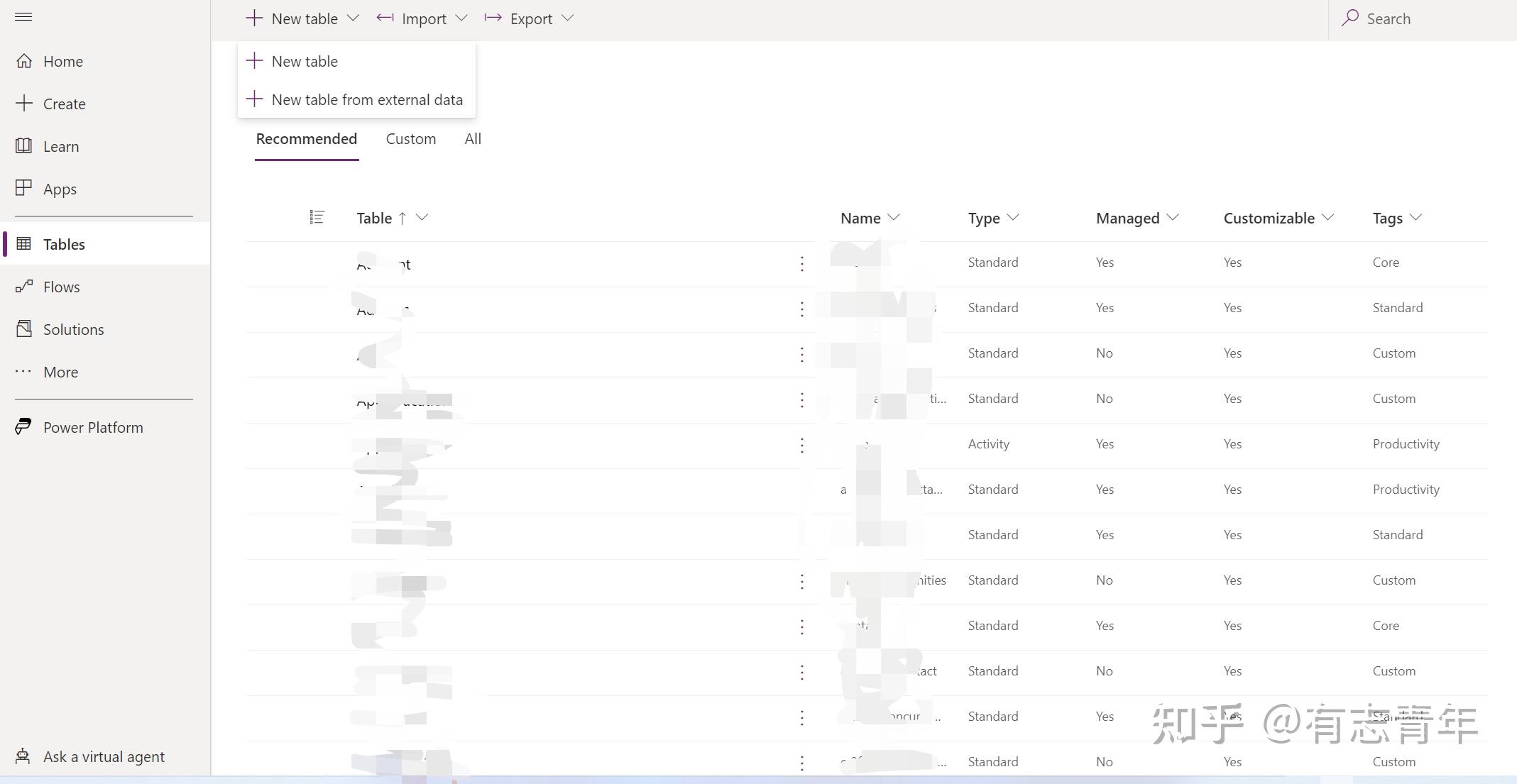Open Home from the sidebar
Viewport: 1517px width, 784px height.
point(62,62)
